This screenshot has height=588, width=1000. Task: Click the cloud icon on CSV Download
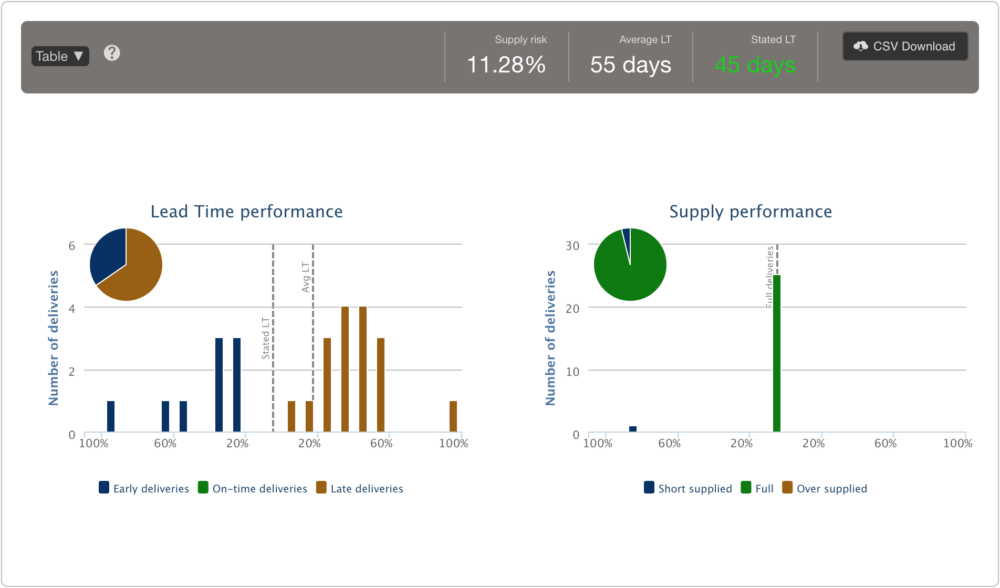[861, 46]
